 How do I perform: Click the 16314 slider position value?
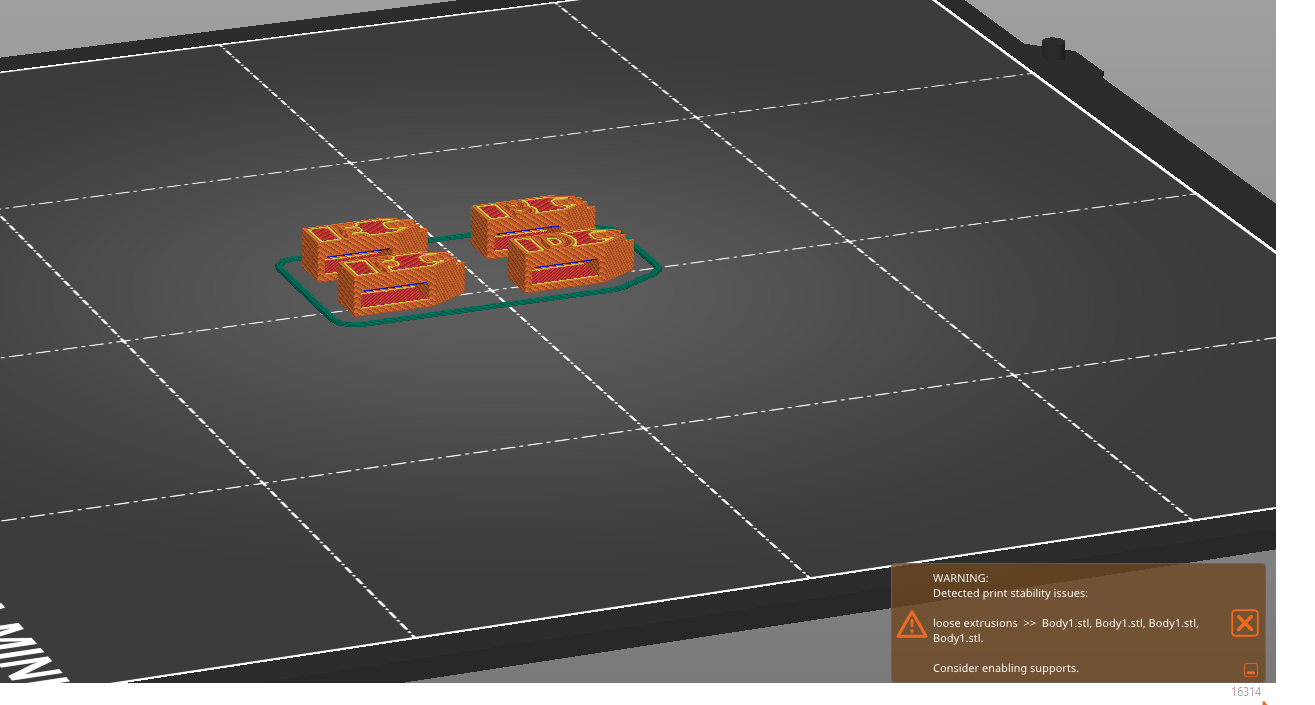(x=1246, y=692)
